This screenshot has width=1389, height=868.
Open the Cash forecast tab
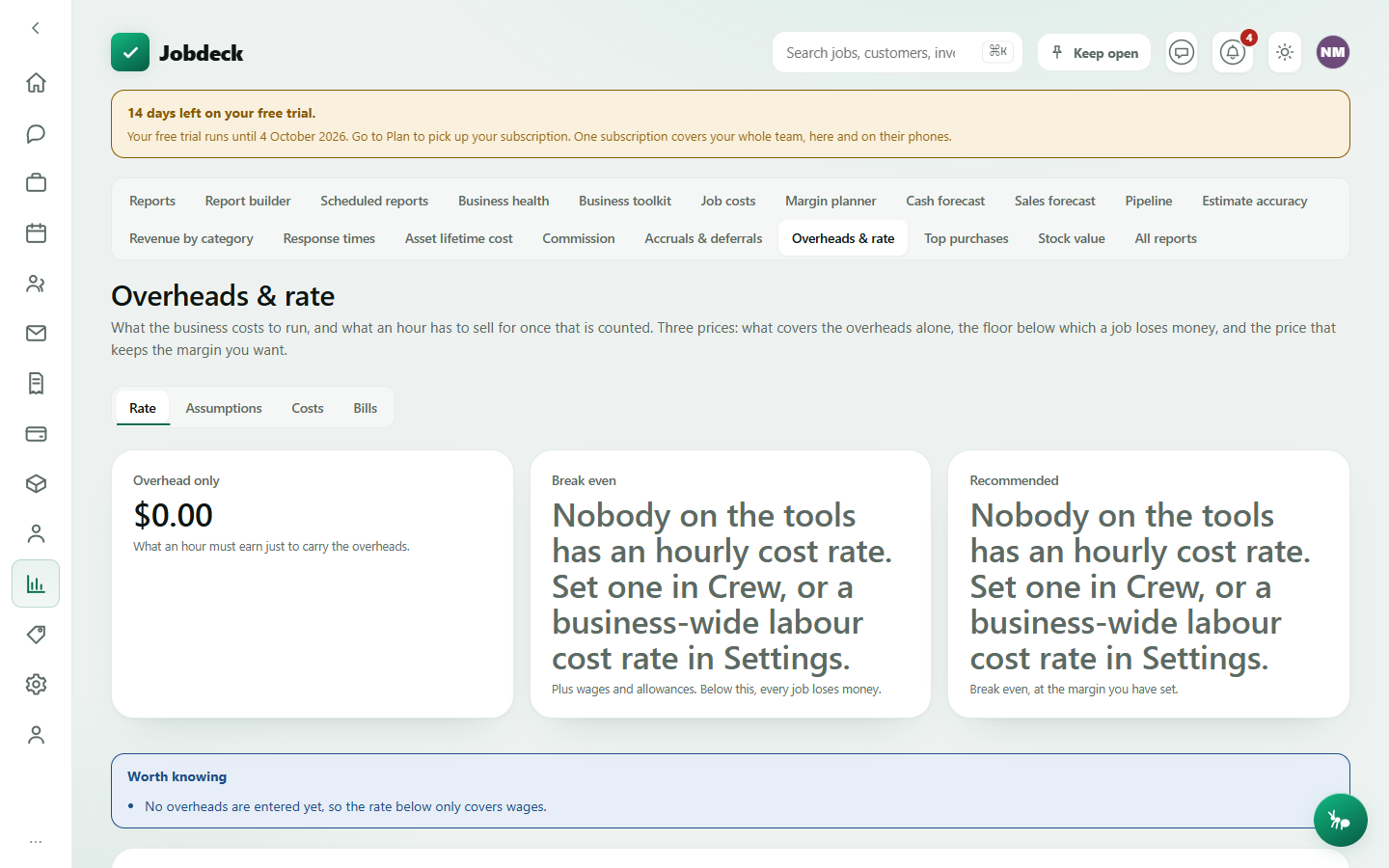pos(945,201)
